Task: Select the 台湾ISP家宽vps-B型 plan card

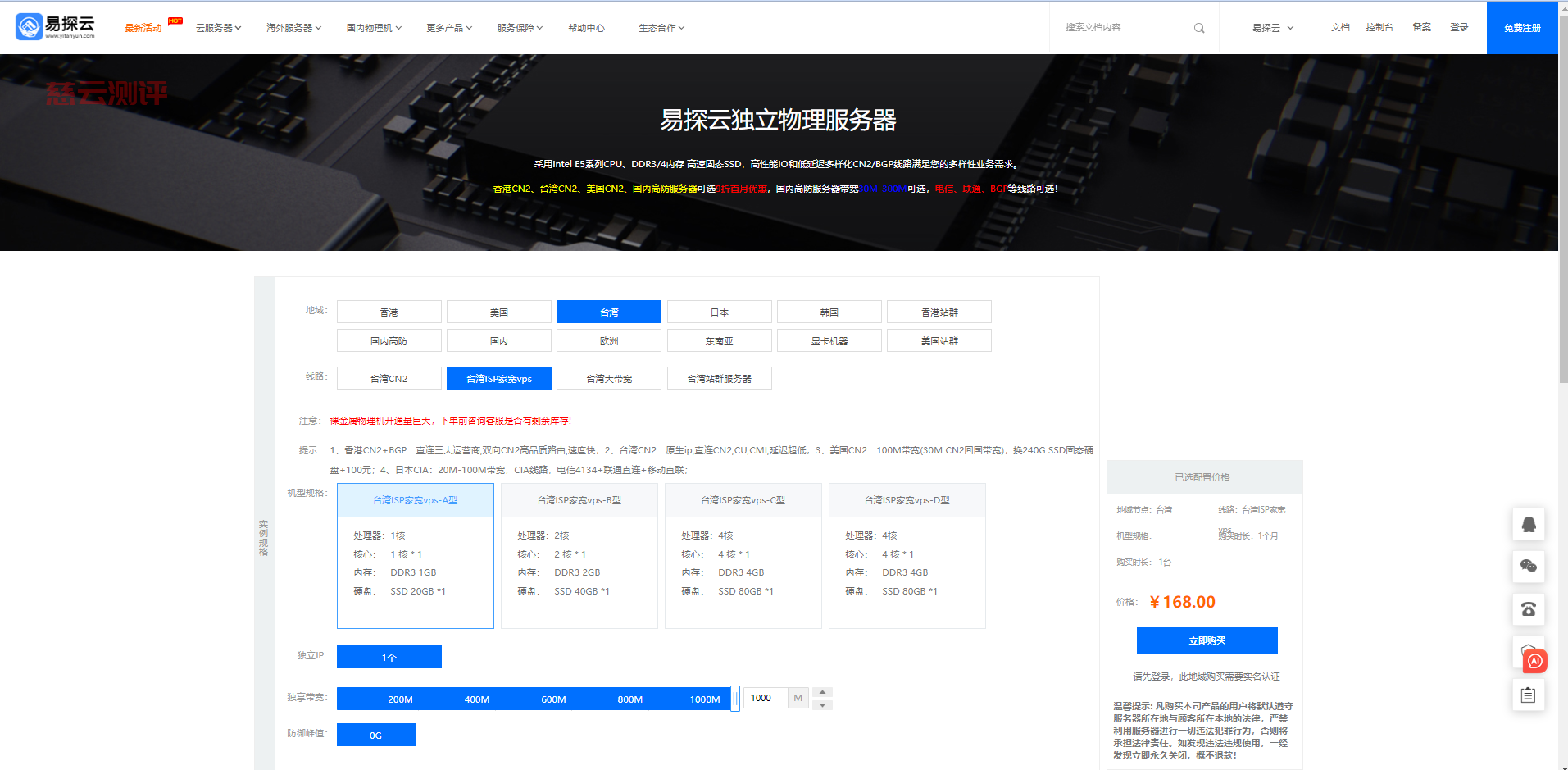Action: click(x=579, y=556)
